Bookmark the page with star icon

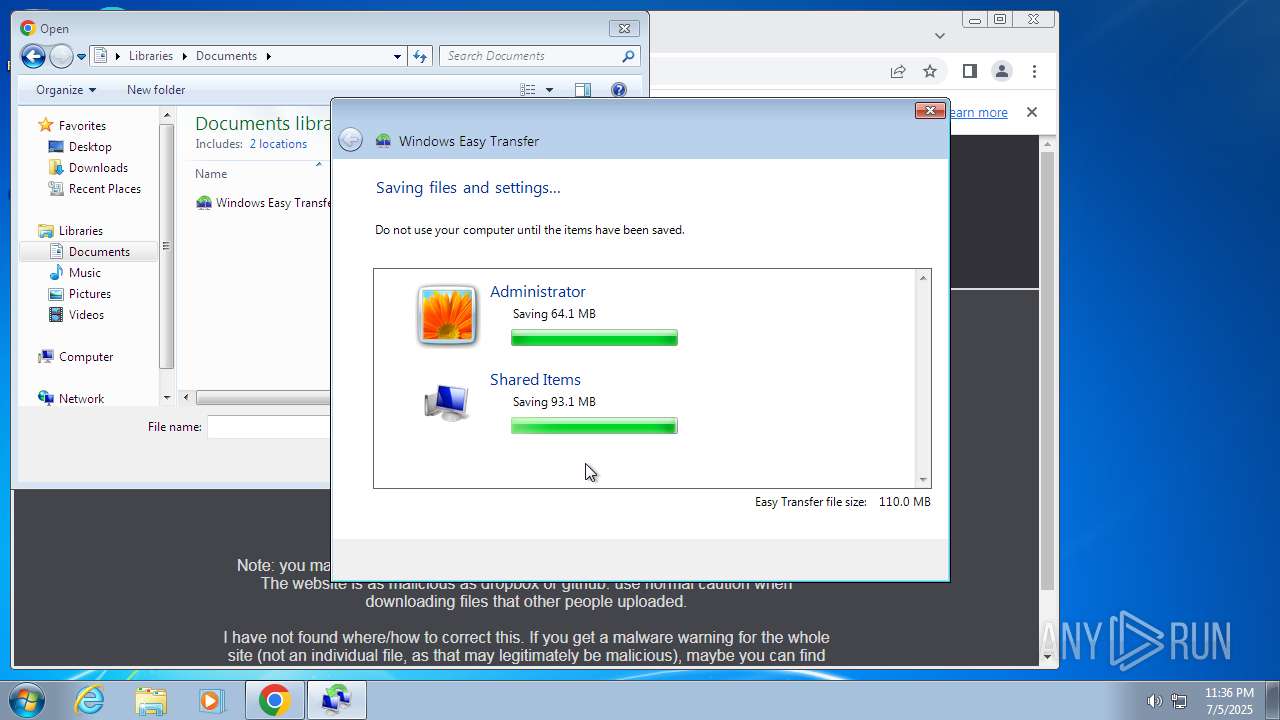click(930, 71)
